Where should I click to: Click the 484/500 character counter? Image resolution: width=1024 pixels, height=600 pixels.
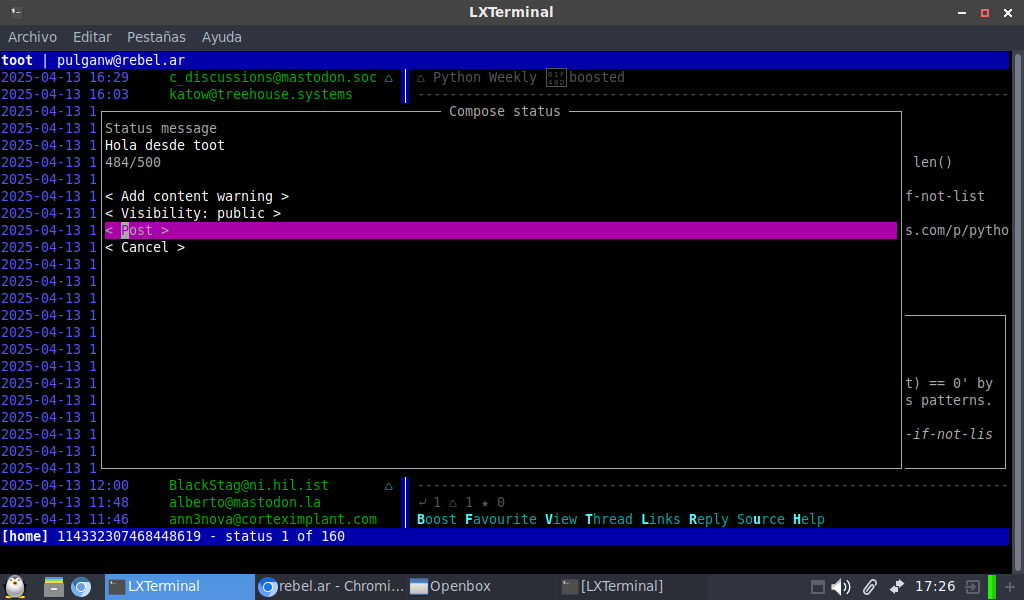point(133,163)
